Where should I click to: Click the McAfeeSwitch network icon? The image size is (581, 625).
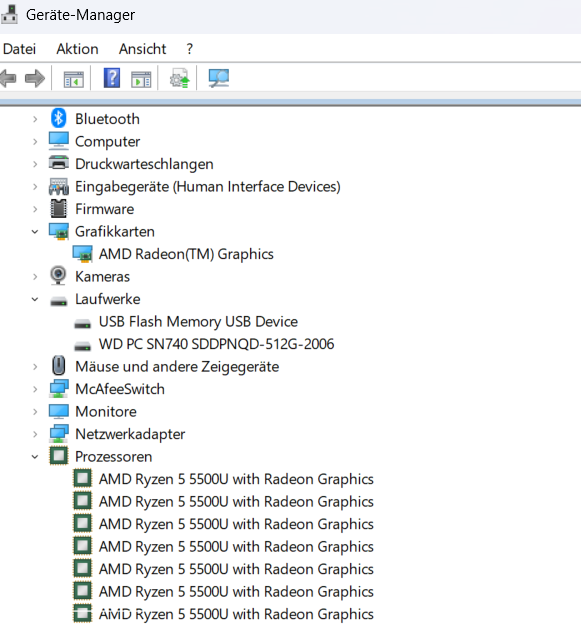[59, 389]
